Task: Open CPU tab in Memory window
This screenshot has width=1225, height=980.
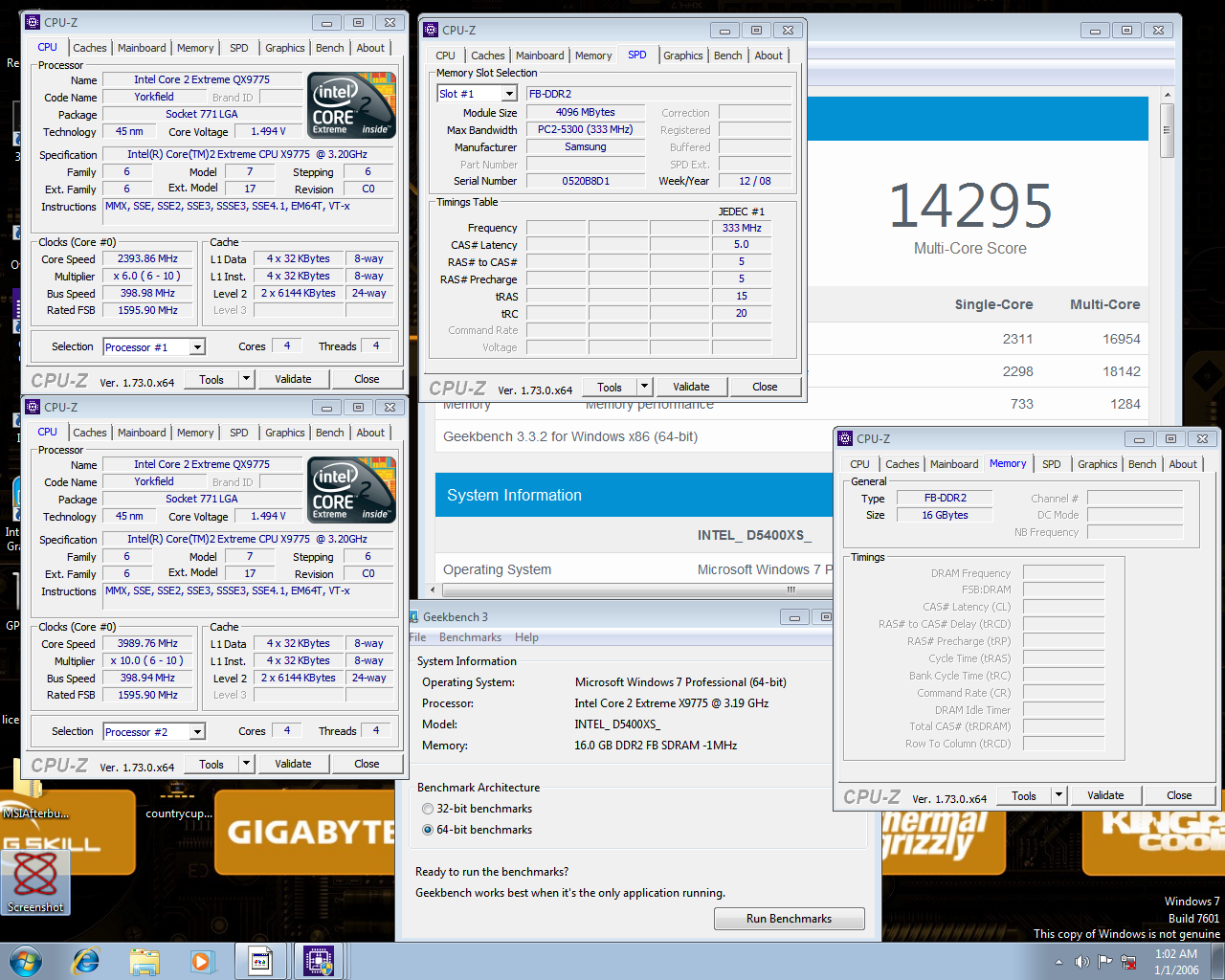Action: point(860,464)
